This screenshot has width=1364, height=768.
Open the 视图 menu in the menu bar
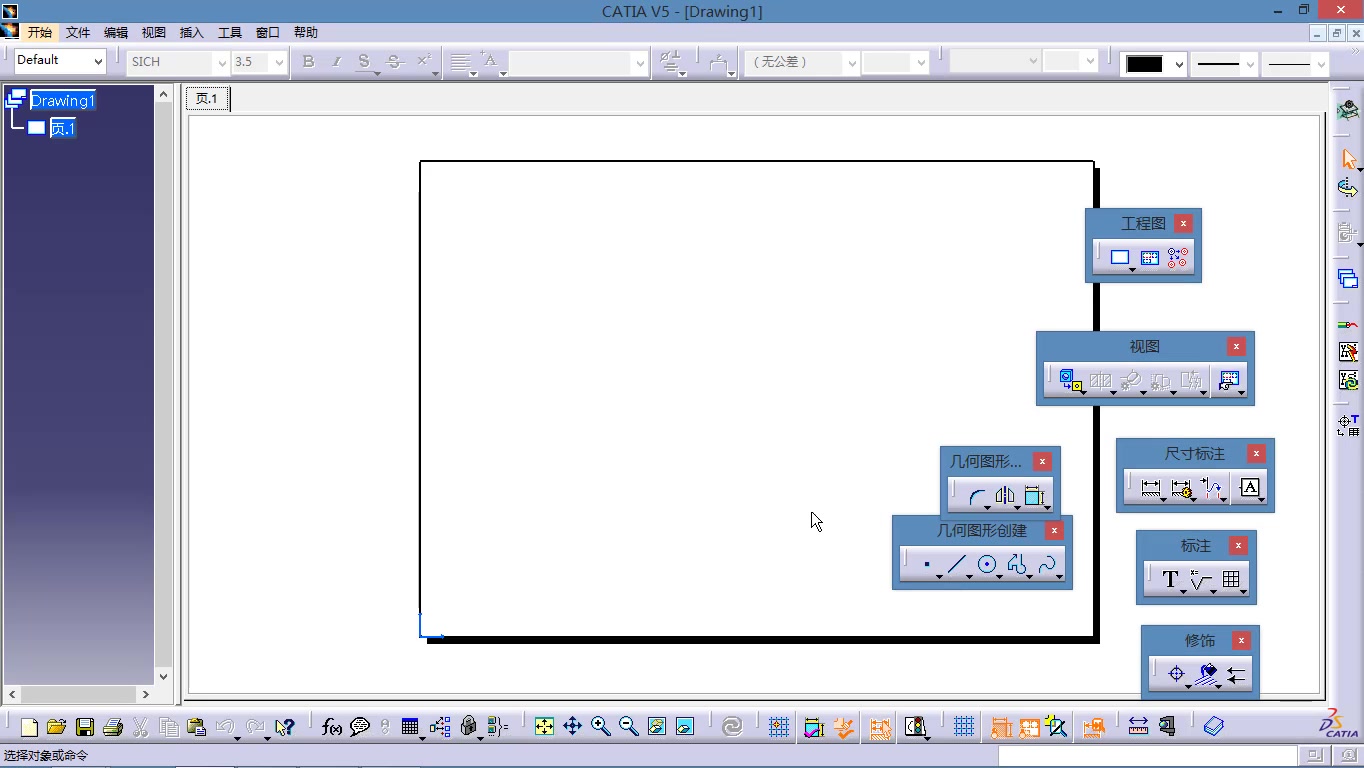(x=154, y=32)
